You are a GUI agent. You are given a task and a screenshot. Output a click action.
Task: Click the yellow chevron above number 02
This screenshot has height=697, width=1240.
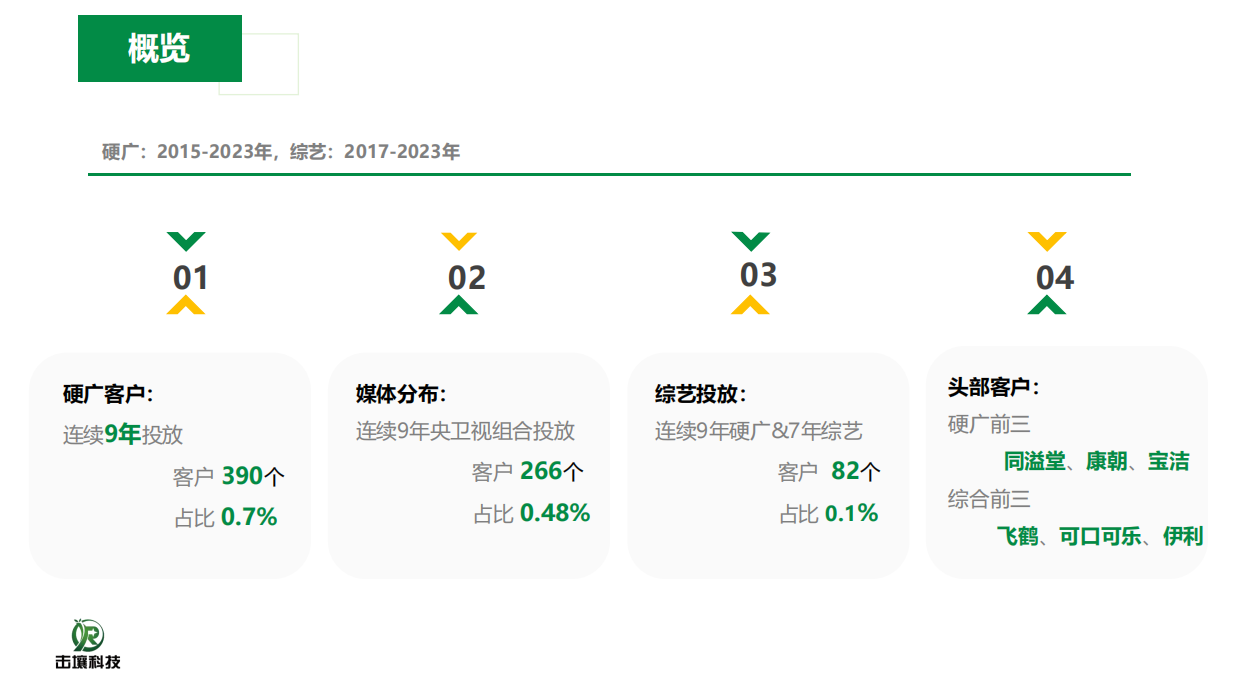(x=459, y=241)
